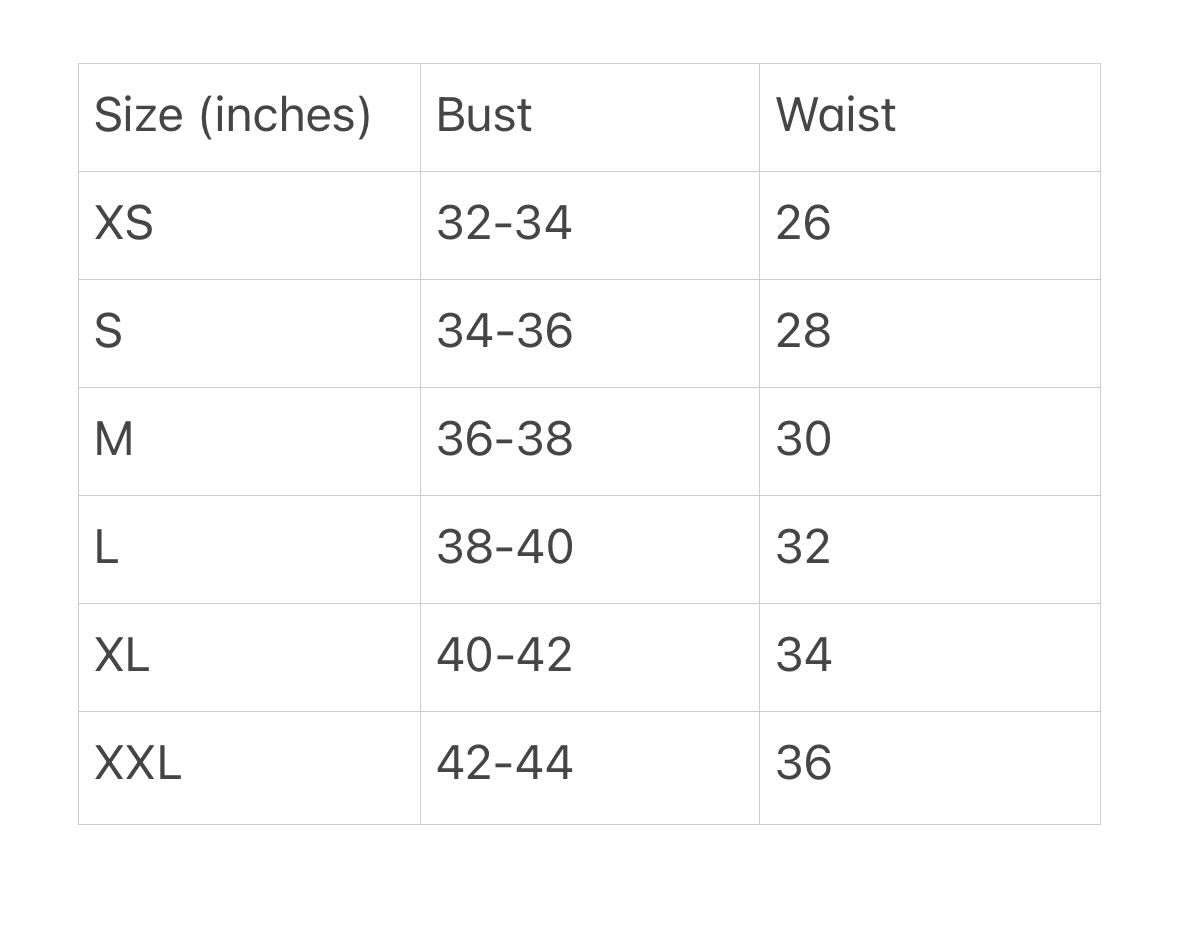This screenshot has height=943, width=1179.
Task: Select the XXL size row label
Action: click(138, 763)
